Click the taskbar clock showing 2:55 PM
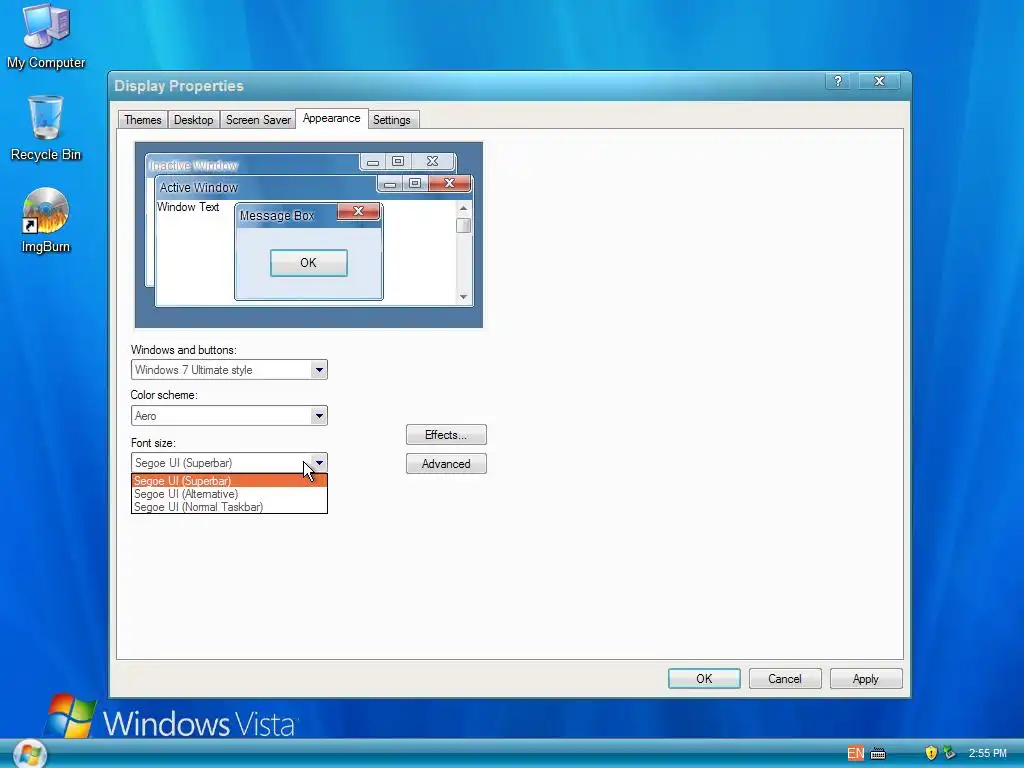1024x768 pixels. point(987,753)
